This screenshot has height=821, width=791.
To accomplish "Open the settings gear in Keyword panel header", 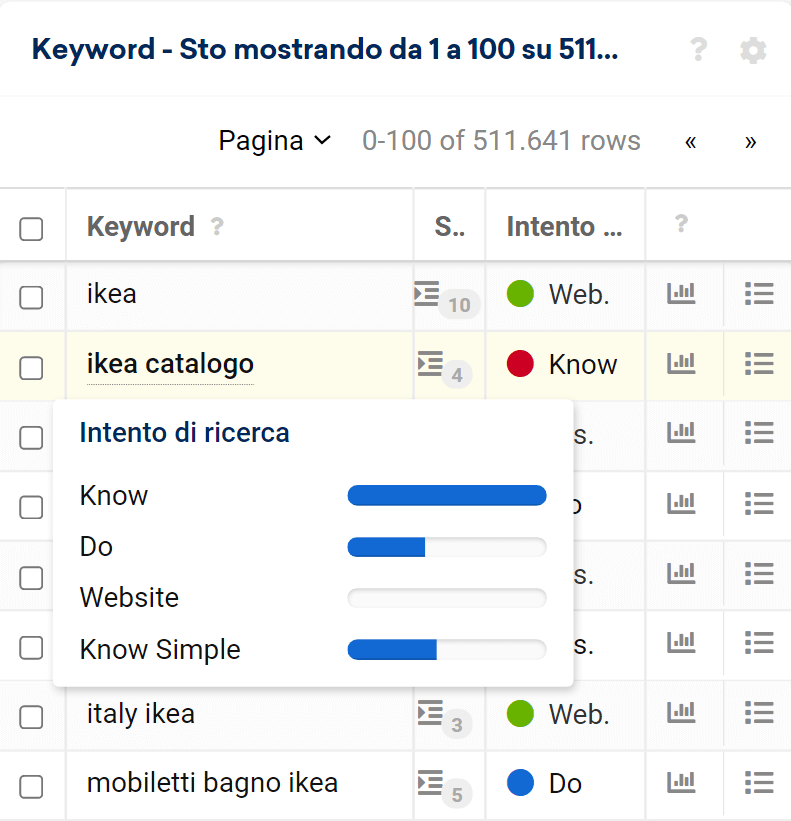I will 753,51.
